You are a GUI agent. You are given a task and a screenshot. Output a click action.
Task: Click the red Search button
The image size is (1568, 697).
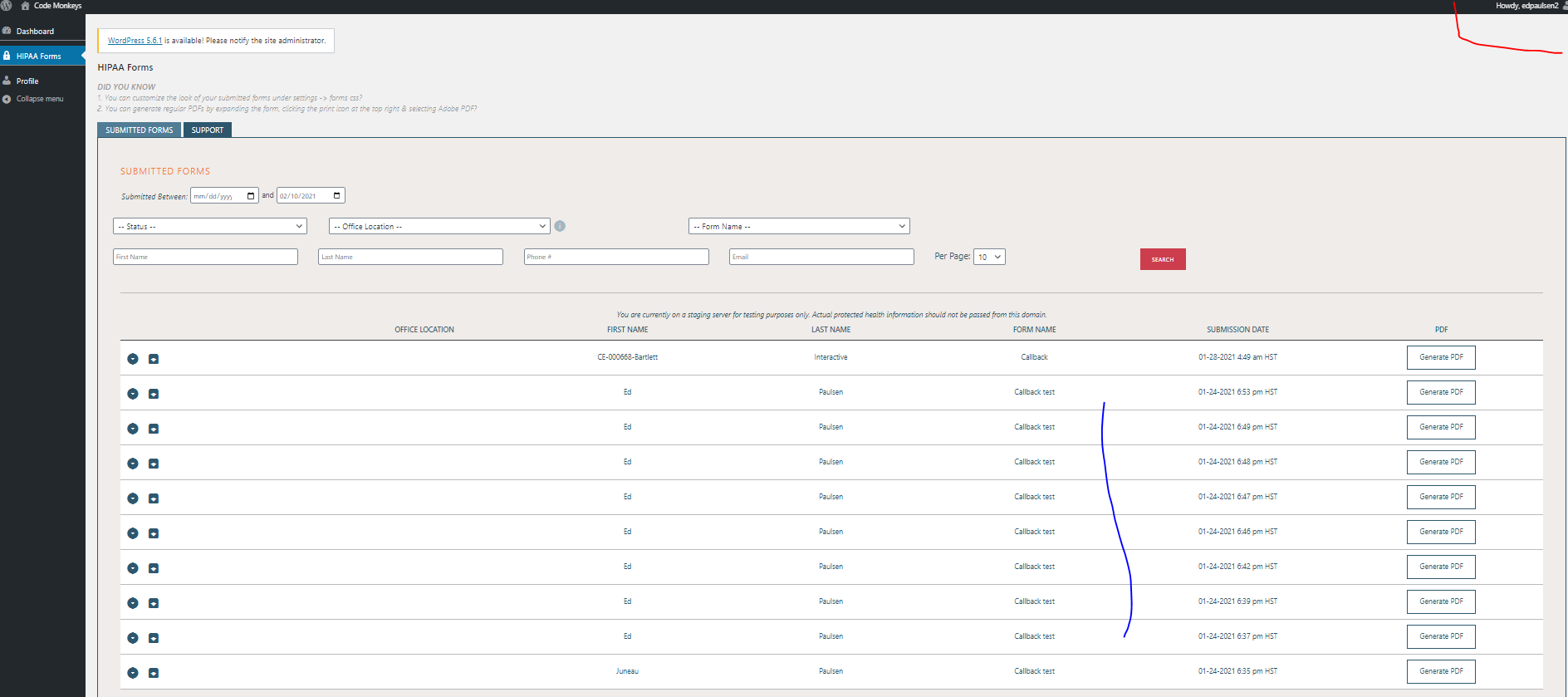(1163, 259)
